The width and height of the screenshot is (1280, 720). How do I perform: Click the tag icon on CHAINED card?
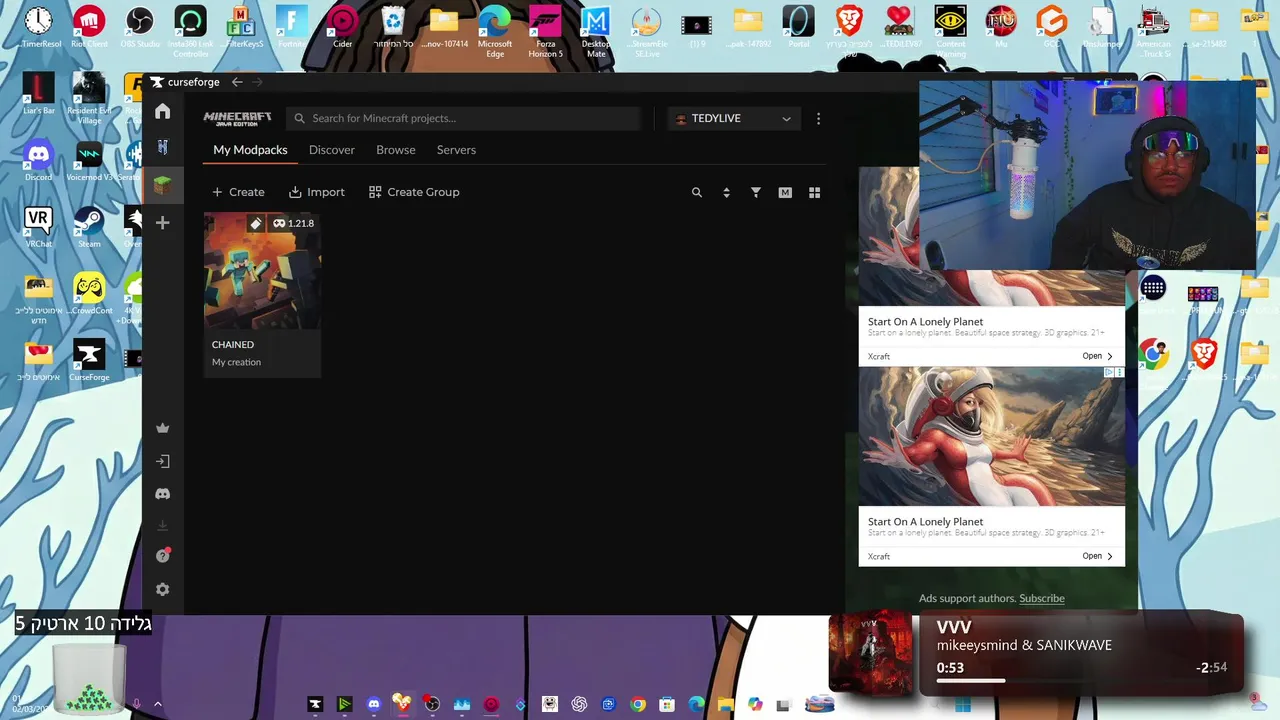(256, 223)
